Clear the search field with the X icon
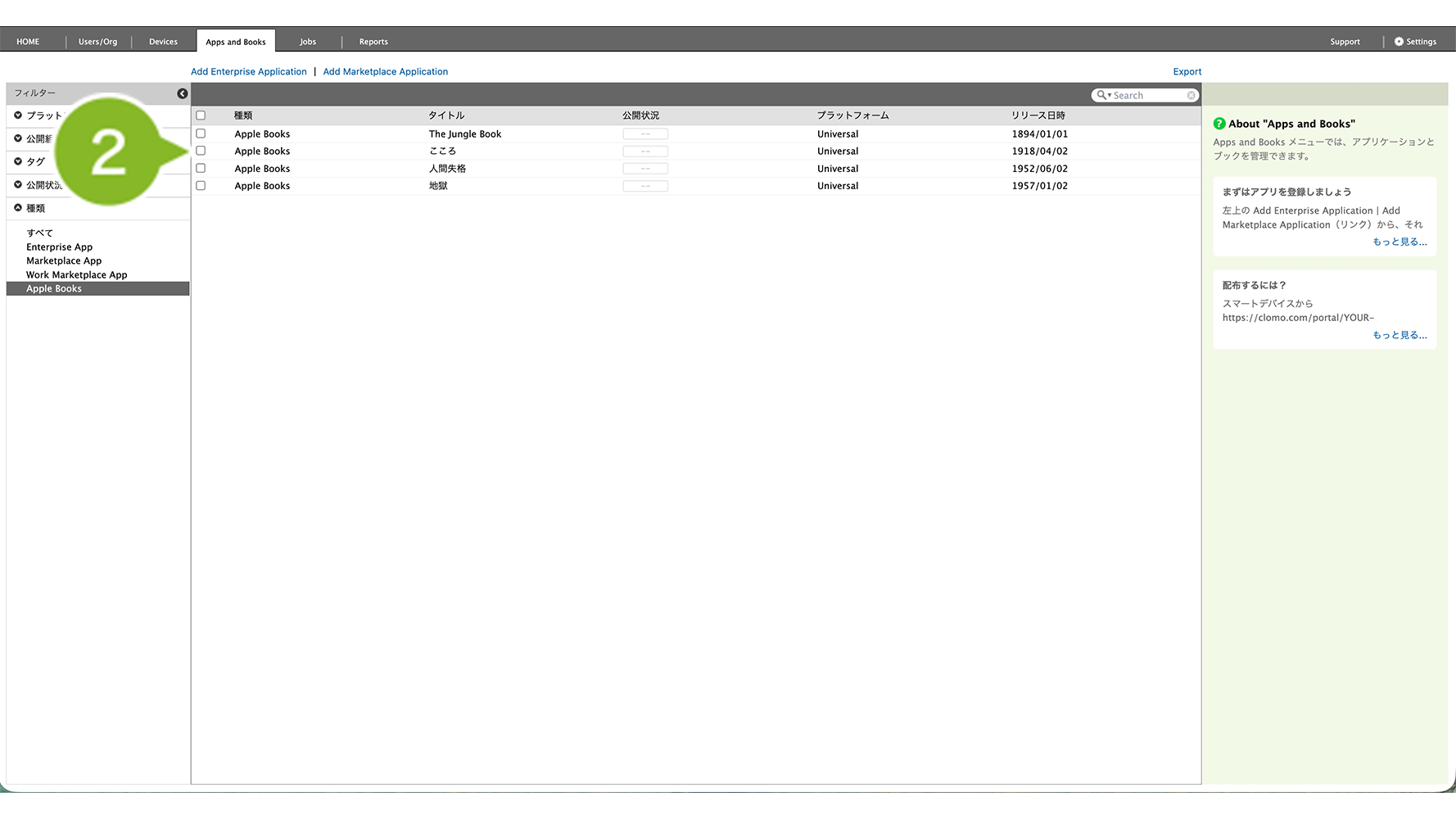 (x=1191, y=96)
